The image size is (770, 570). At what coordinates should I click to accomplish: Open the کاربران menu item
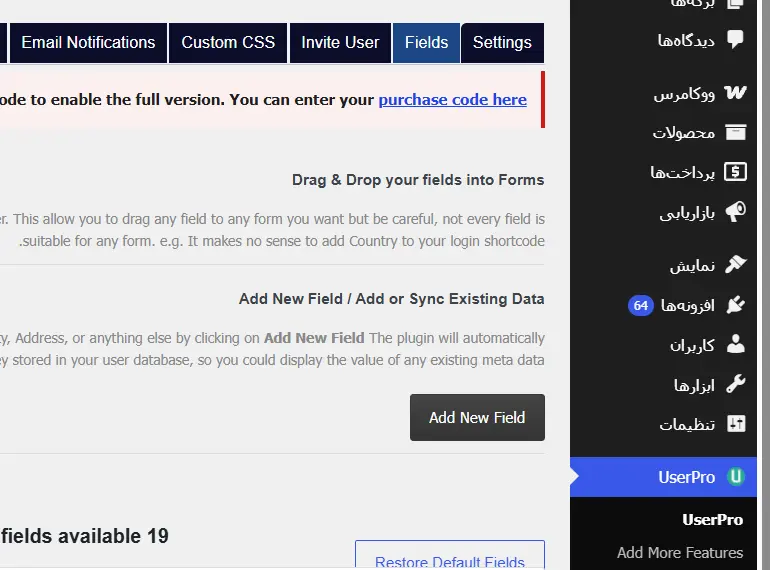692,345
